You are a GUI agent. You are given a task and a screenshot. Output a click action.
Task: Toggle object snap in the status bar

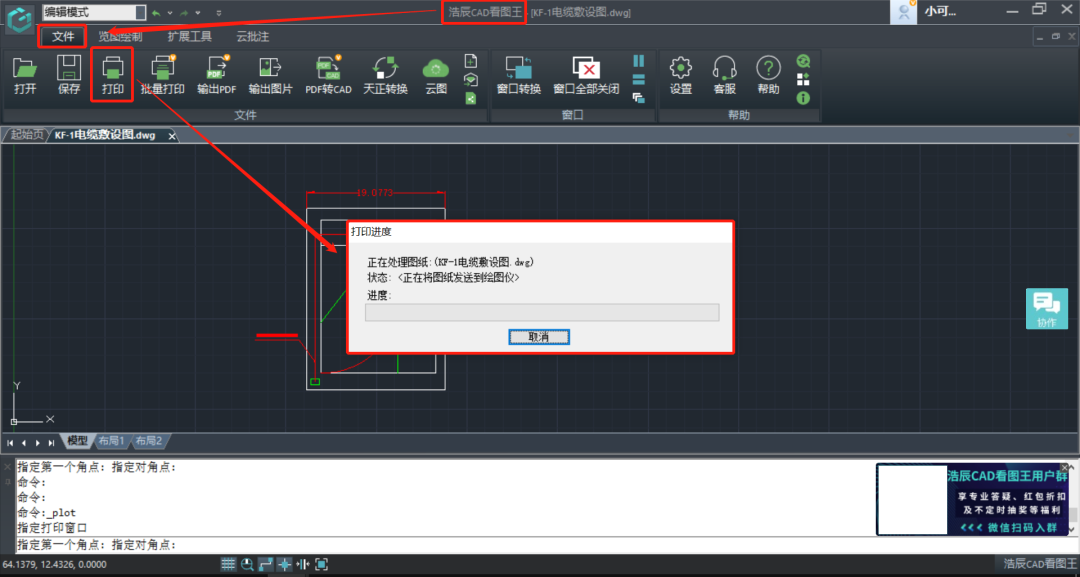283,563
